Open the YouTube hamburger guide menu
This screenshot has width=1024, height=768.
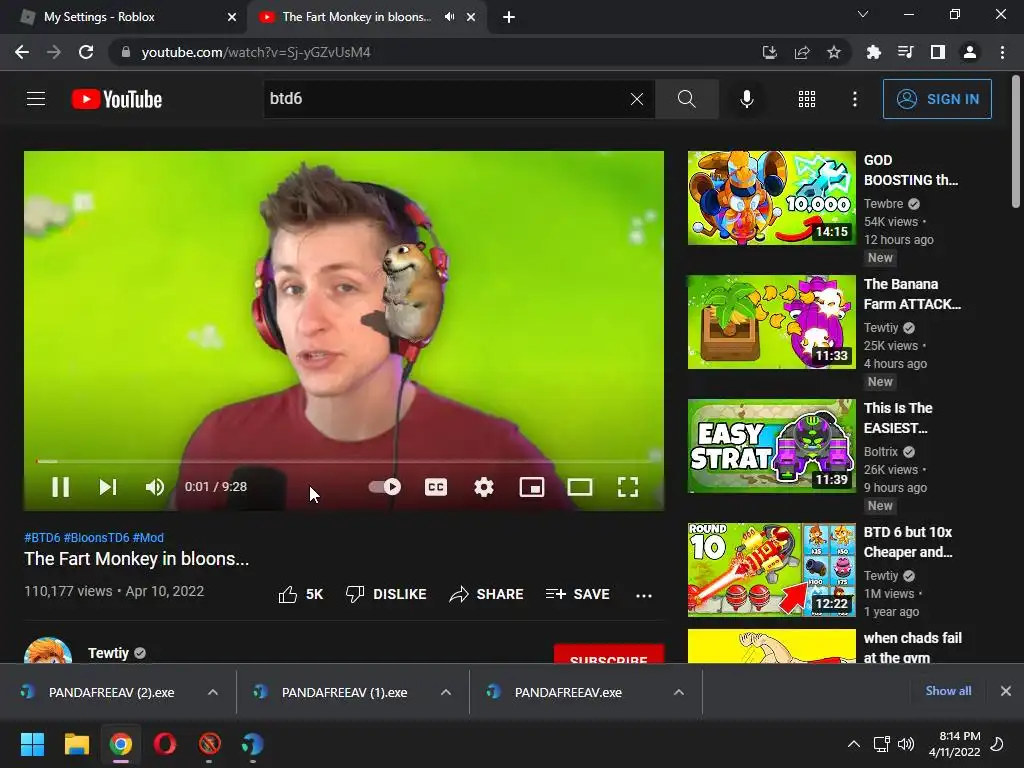[36, 99]
